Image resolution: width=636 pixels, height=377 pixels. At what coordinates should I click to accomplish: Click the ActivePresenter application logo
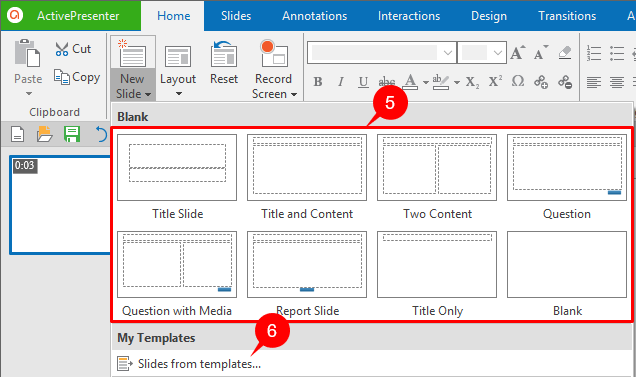15,15
